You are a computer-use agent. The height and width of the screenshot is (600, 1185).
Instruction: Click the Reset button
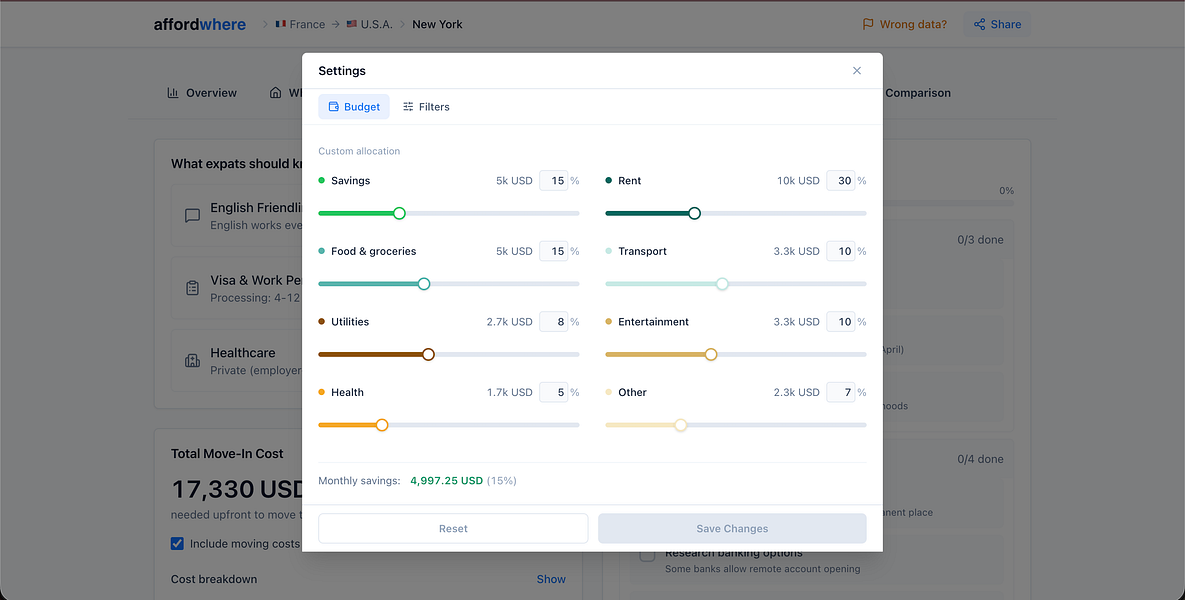click(453, 528)
